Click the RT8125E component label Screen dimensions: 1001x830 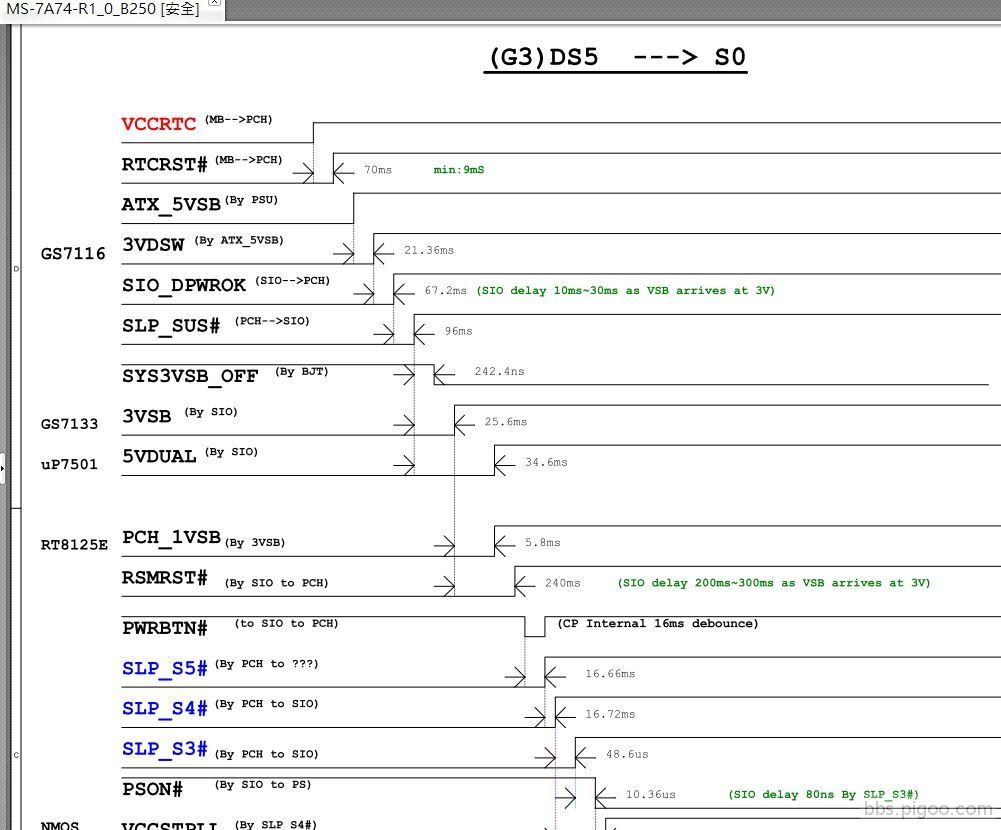pos(73,545)
